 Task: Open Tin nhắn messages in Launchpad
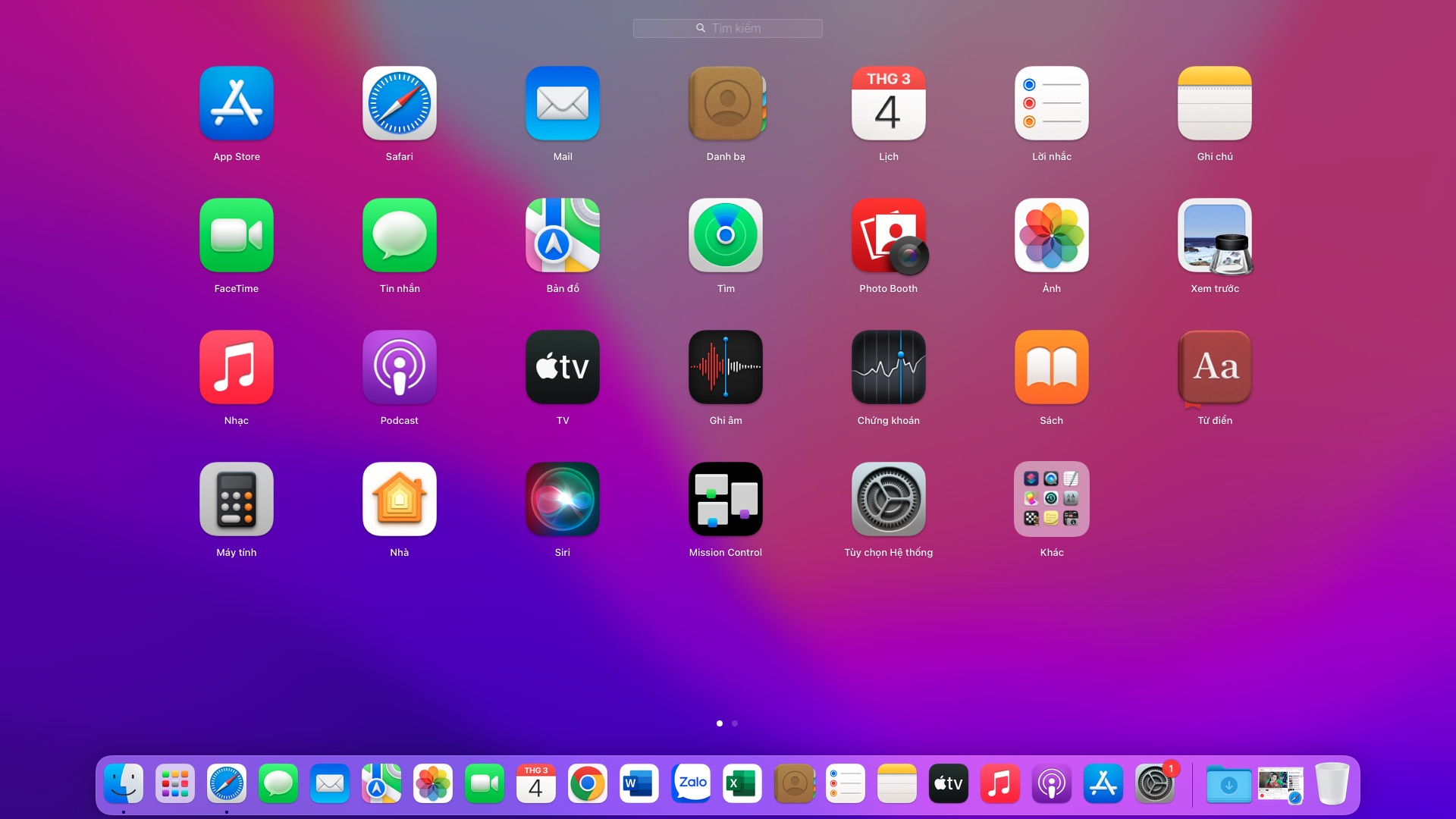point(400,235)
